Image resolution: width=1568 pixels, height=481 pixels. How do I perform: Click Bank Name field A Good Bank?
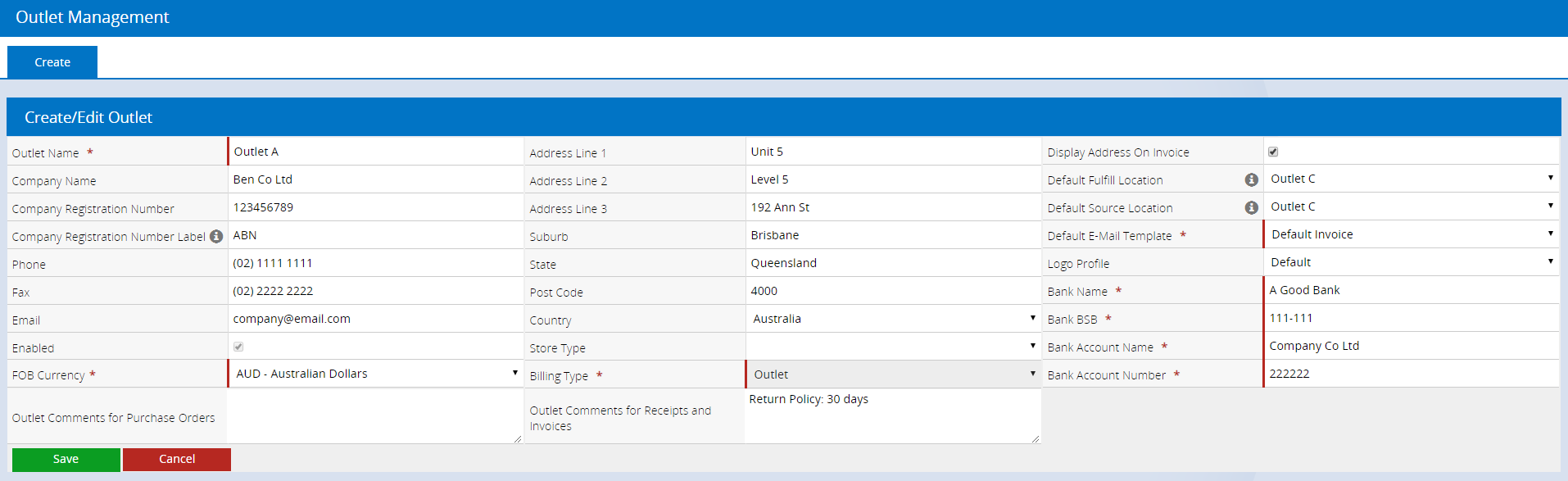[1412, 290]
